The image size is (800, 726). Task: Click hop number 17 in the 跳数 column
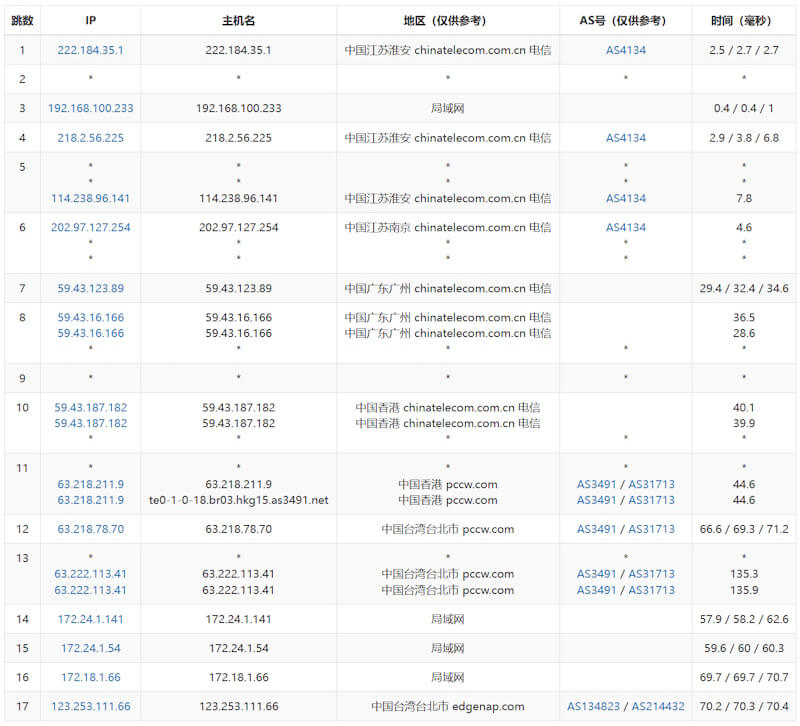(x=22, y=707)
